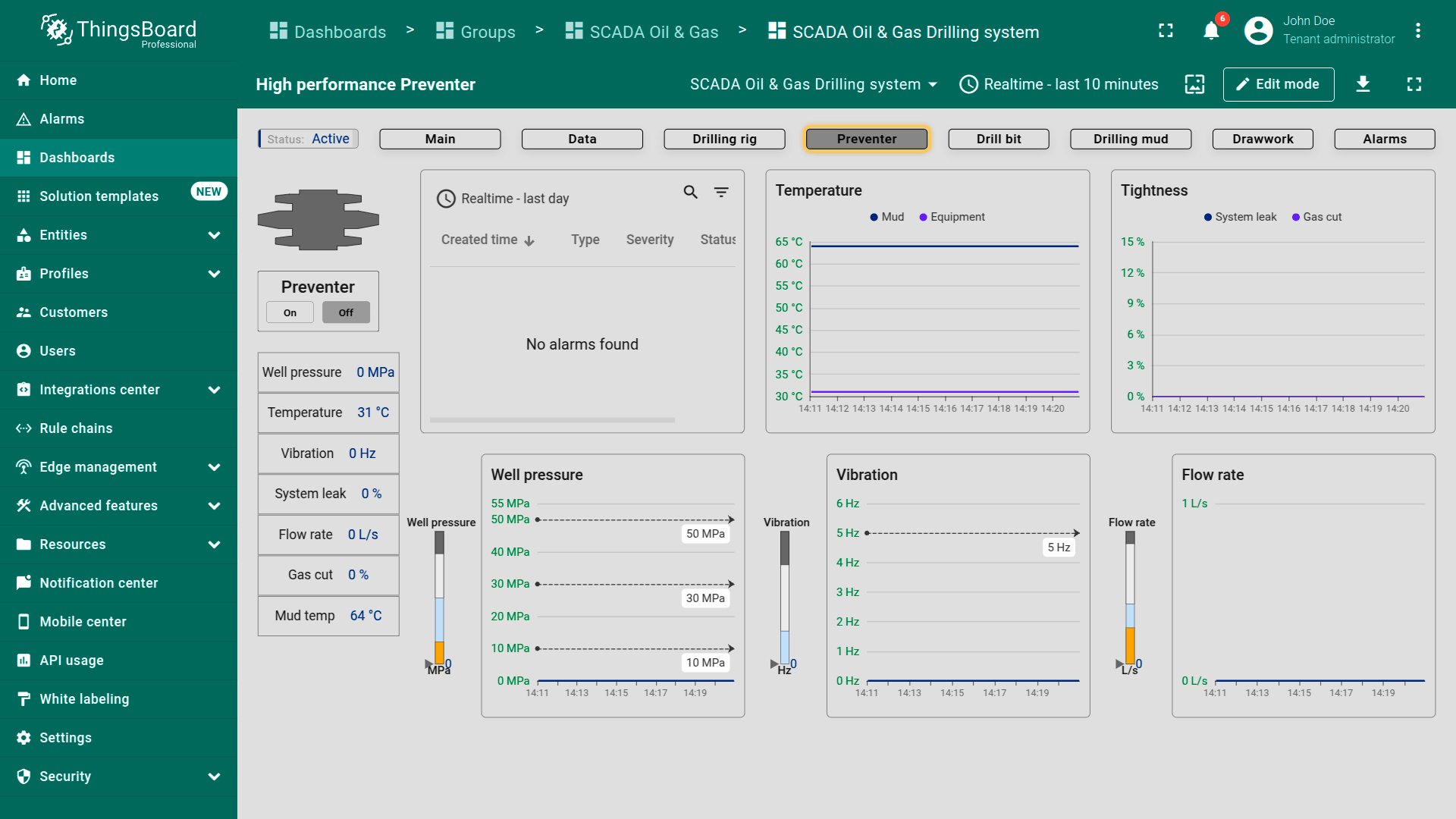This screenshot has height=819, width=1456.
Task: Expand the Entities menu chevron
Action: (214, 235)
